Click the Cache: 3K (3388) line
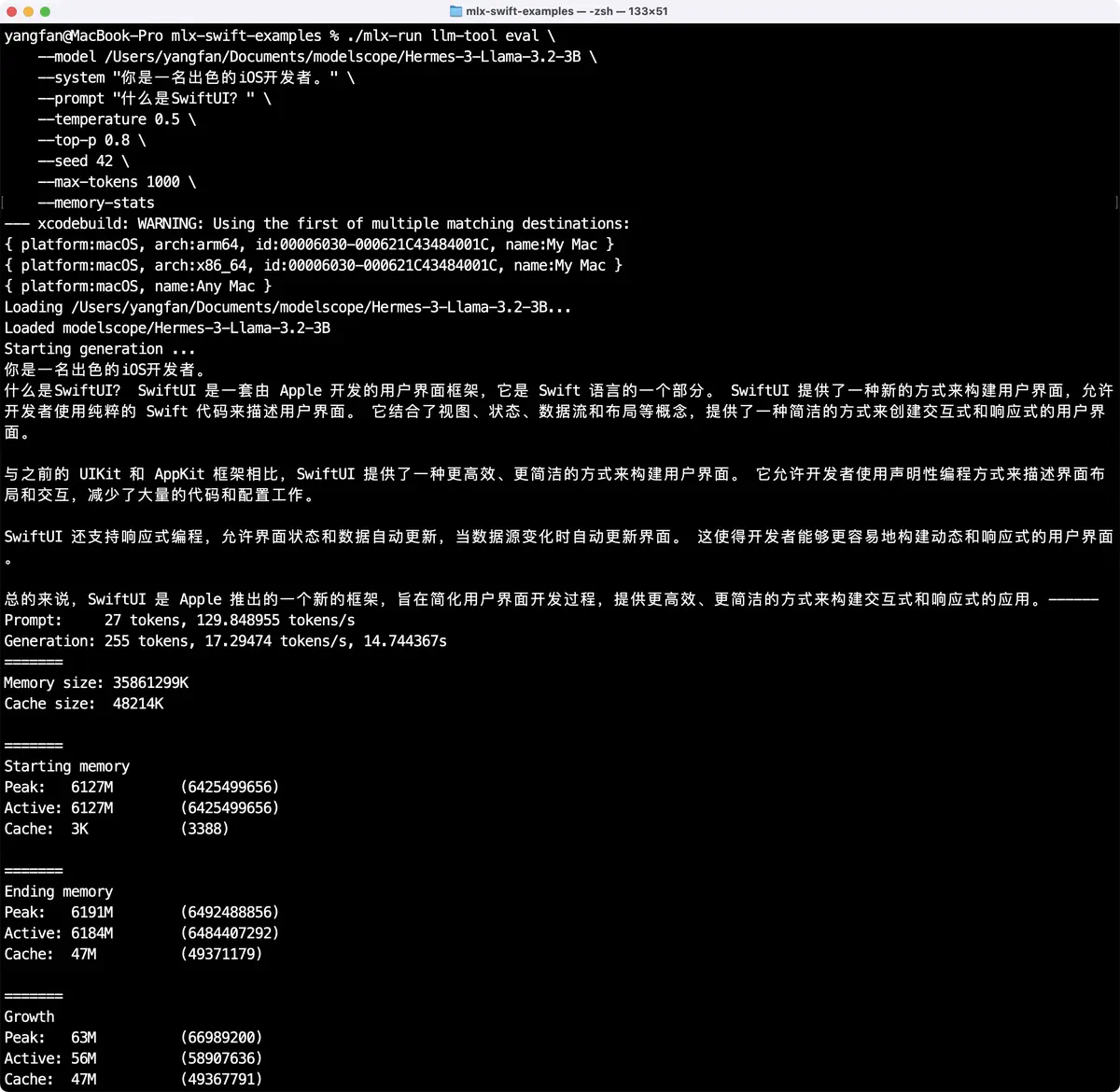The height and width of the screenshot is (1092, 1120). click(x=117, y=829)
